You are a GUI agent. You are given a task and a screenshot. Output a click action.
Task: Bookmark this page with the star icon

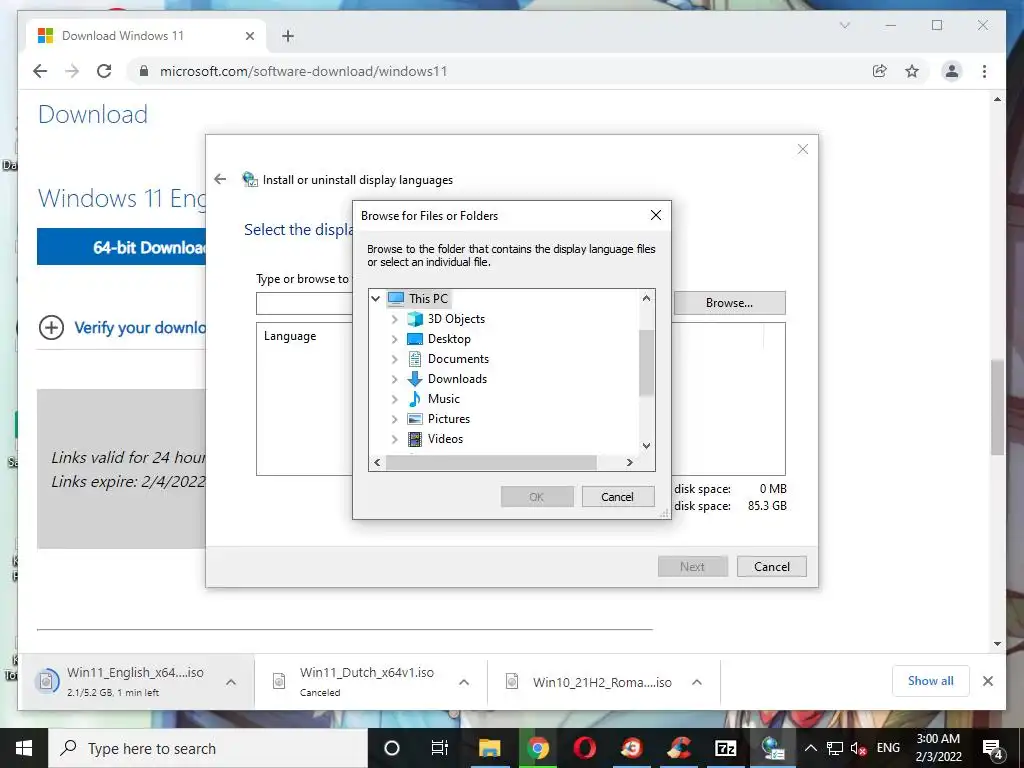coord(912,71)
